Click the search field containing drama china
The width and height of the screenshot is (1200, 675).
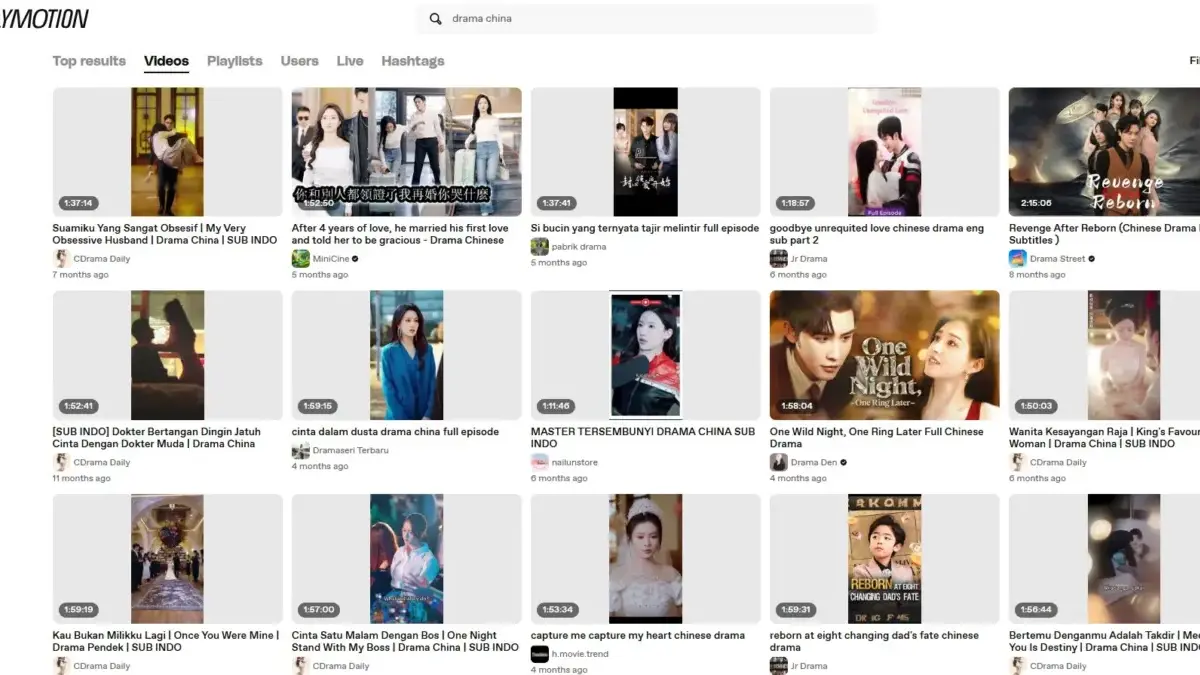coord(646,19)
